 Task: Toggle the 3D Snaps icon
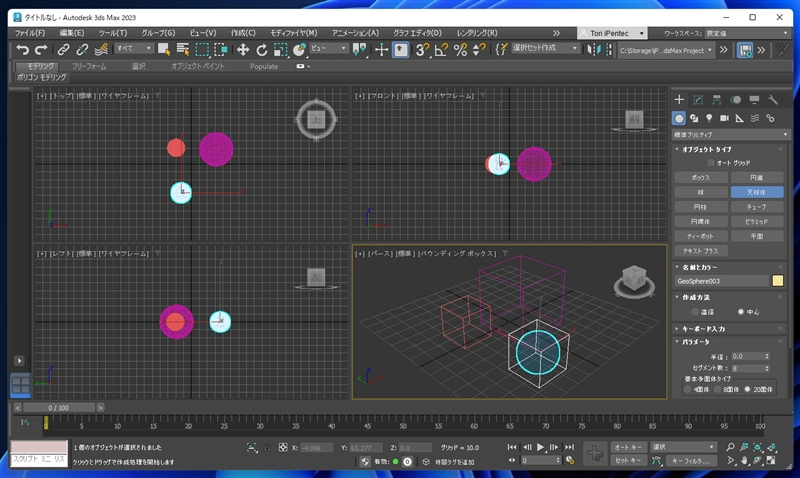pyautogui.click(x=422, y=49)
